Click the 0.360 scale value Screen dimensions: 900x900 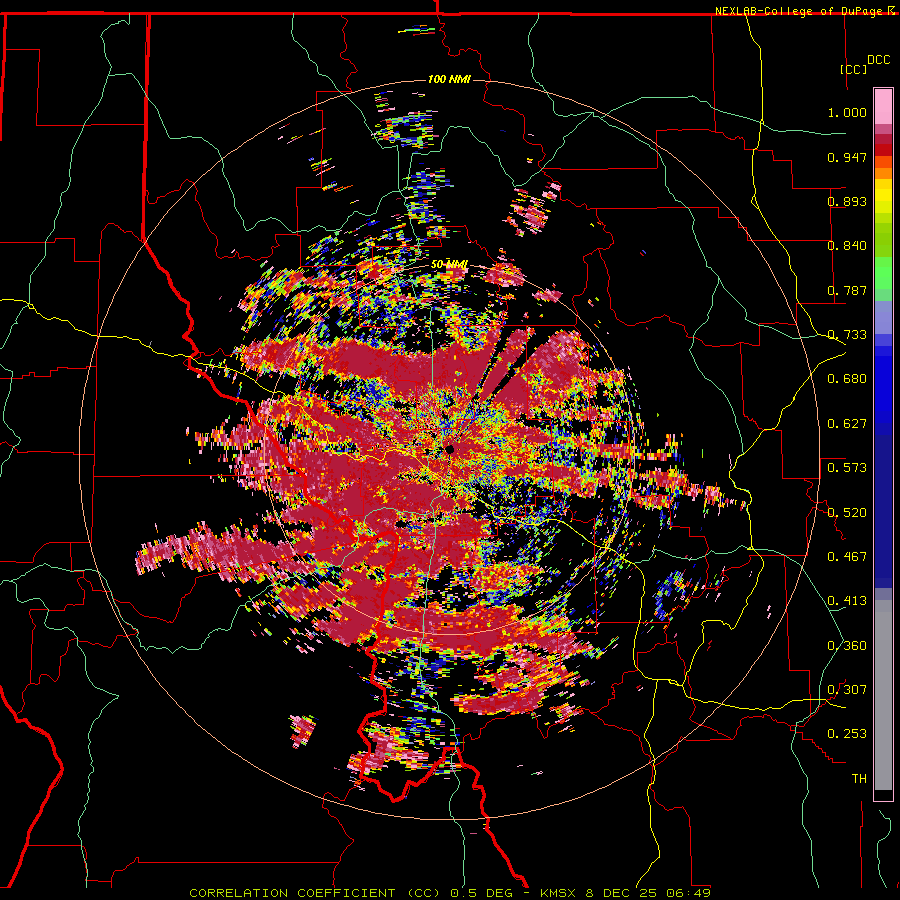point(847,645)
